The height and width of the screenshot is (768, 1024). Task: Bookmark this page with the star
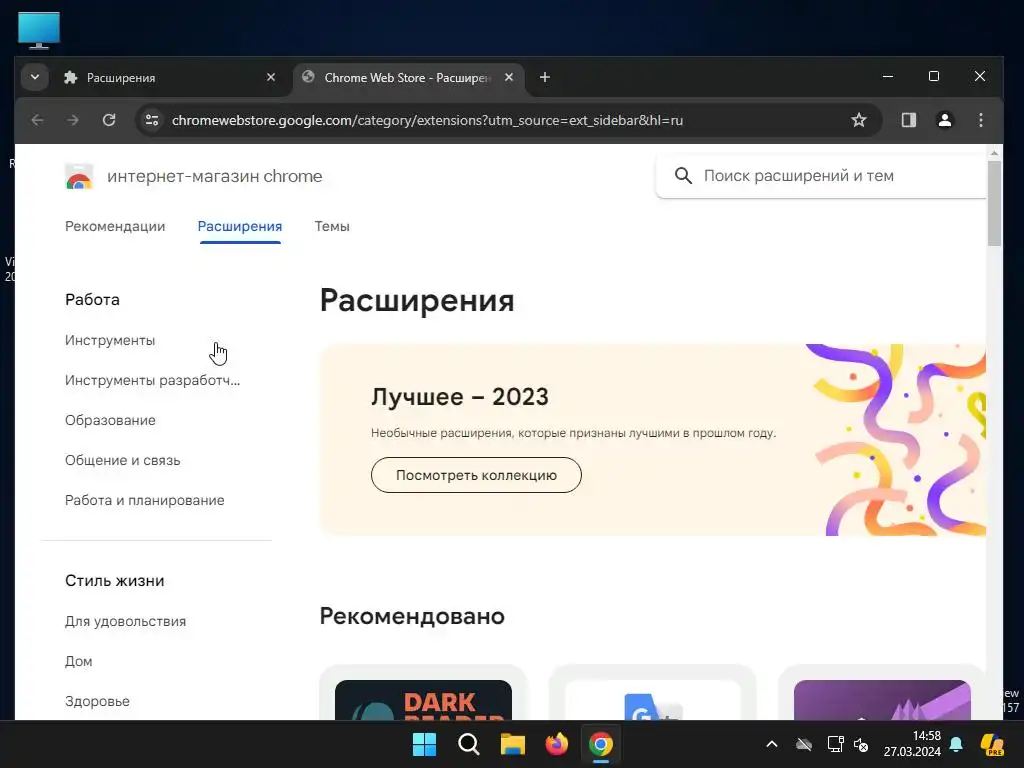(859, 120)
